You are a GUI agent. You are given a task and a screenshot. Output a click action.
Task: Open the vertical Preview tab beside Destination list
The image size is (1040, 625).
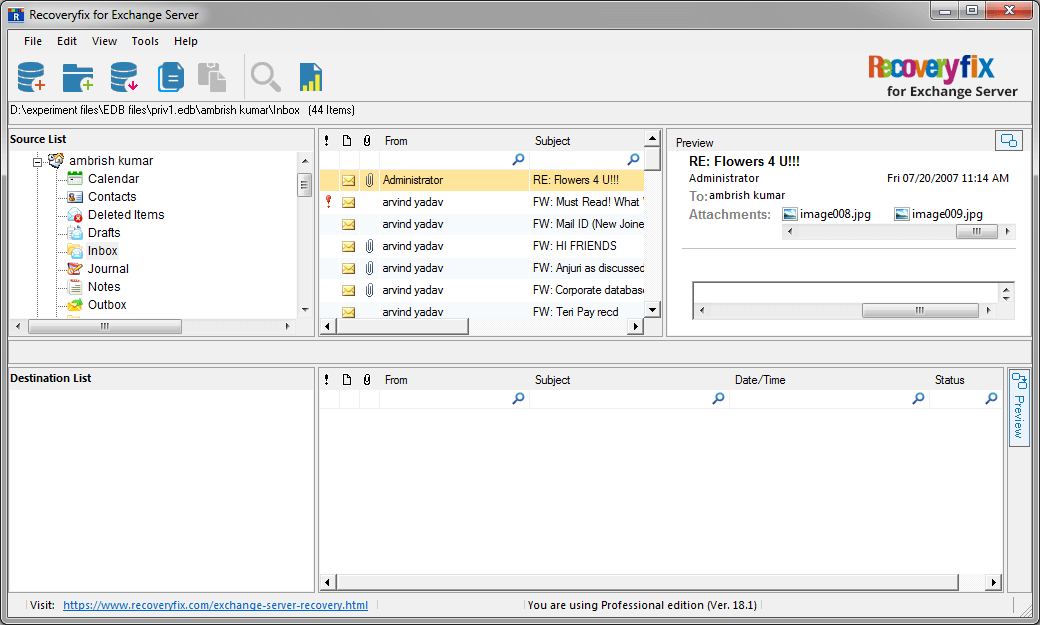(1019, 408)
